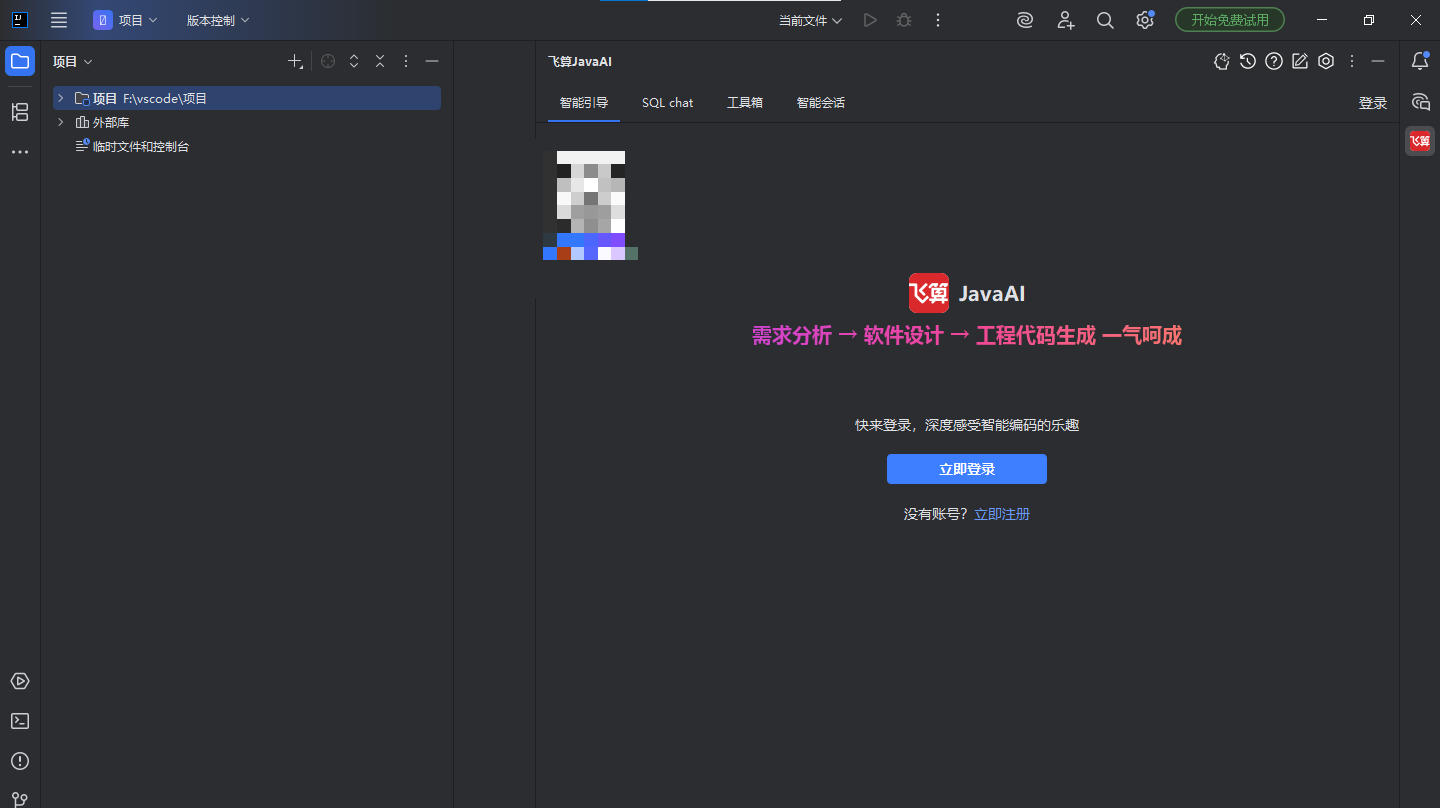Open the Terminal tool window icon
Screen dimensions: 1440x808
(20, 721)
